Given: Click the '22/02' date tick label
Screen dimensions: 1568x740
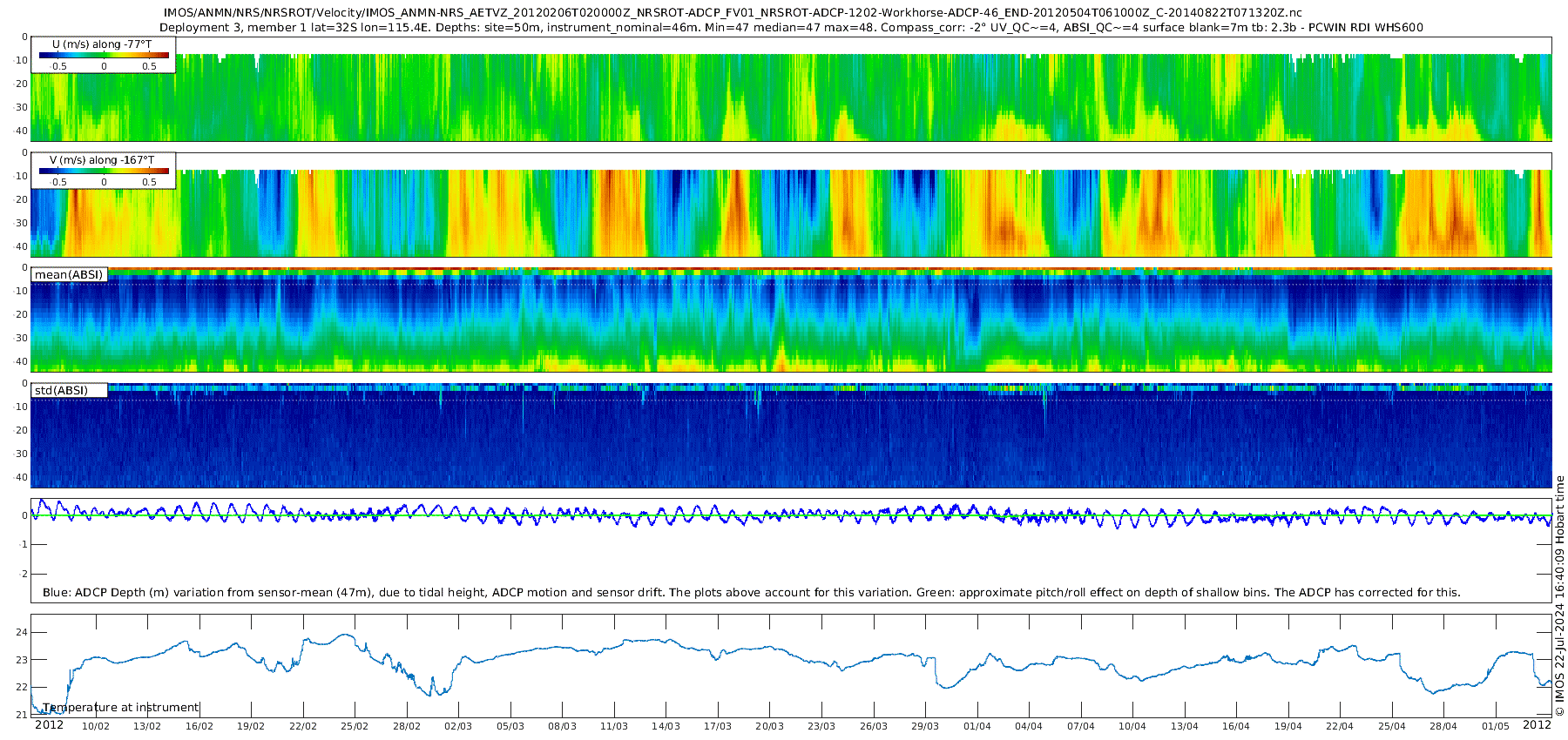Looking at the screenshot, I should click(x=303, y=726).
